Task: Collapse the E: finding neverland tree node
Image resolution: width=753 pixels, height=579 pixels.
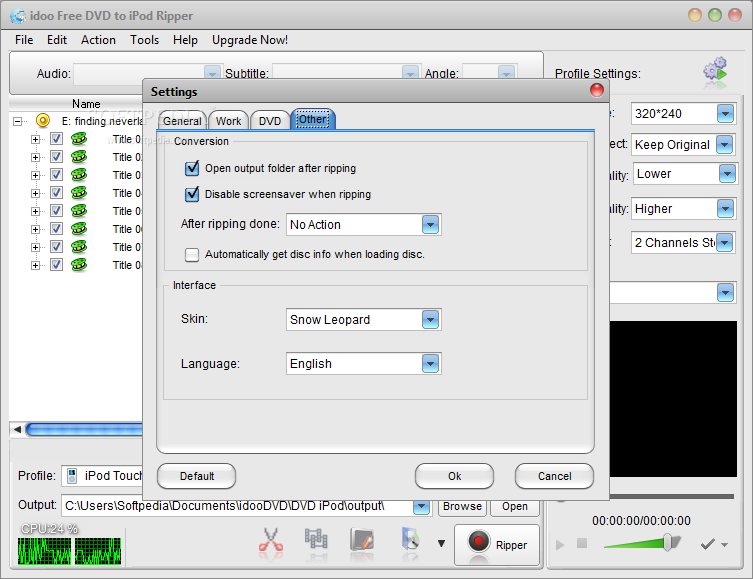Action: coord(17,121)
